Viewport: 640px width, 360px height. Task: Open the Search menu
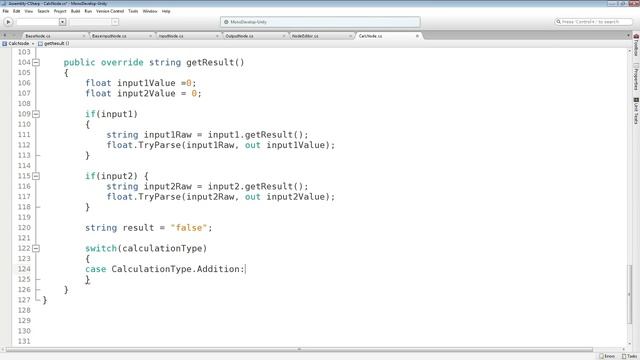[x=43, y=11]
